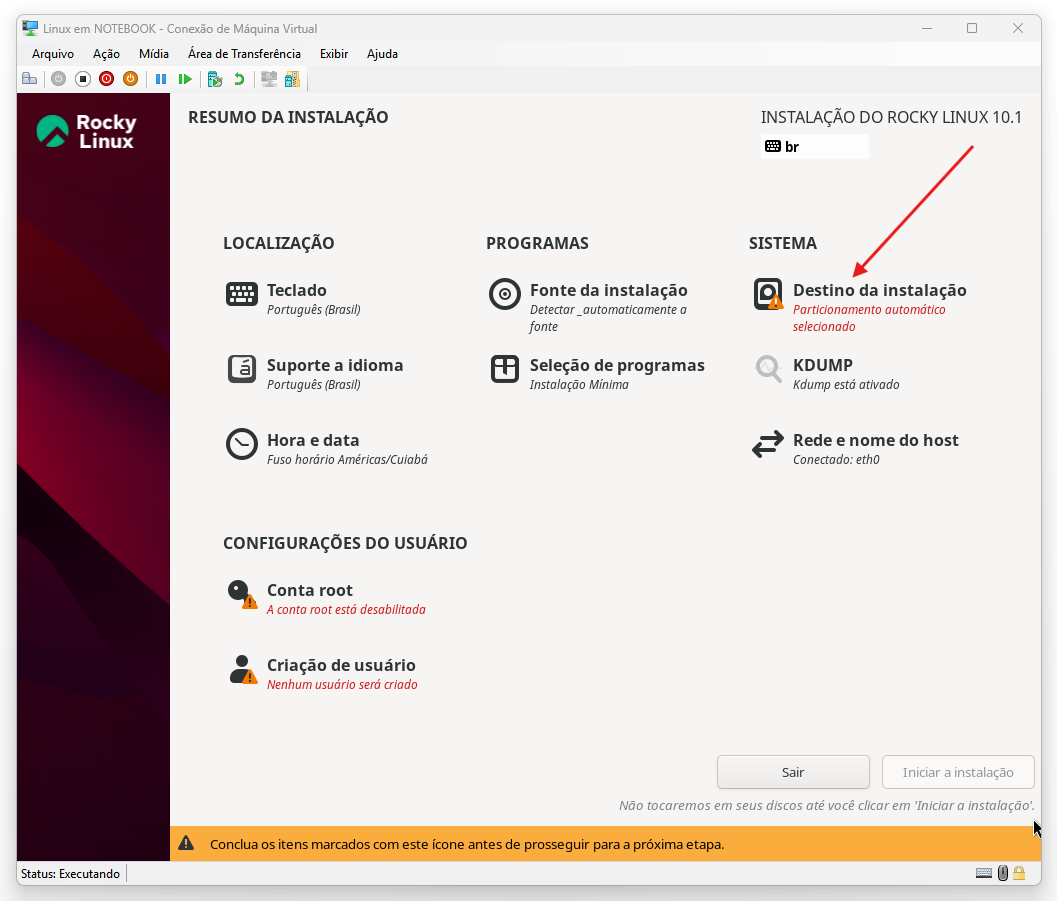Click the Ctrl+Alt+Del toolbar icon
Screen dimensions: 1057x901
pyautogui.click(x=30, y=79)
